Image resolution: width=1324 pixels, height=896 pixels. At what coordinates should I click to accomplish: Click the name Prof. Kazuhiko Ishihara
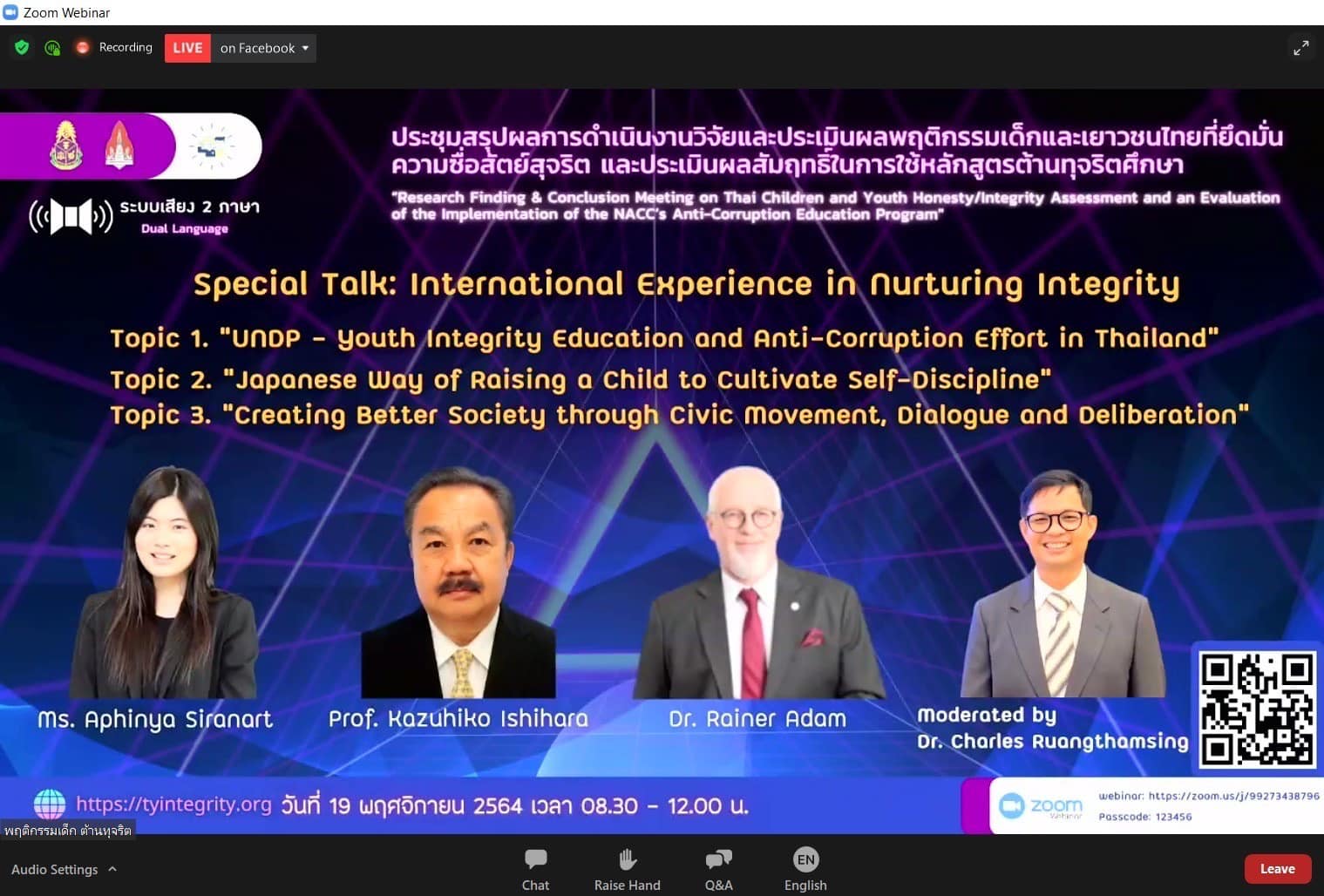(x=458, y=718)
